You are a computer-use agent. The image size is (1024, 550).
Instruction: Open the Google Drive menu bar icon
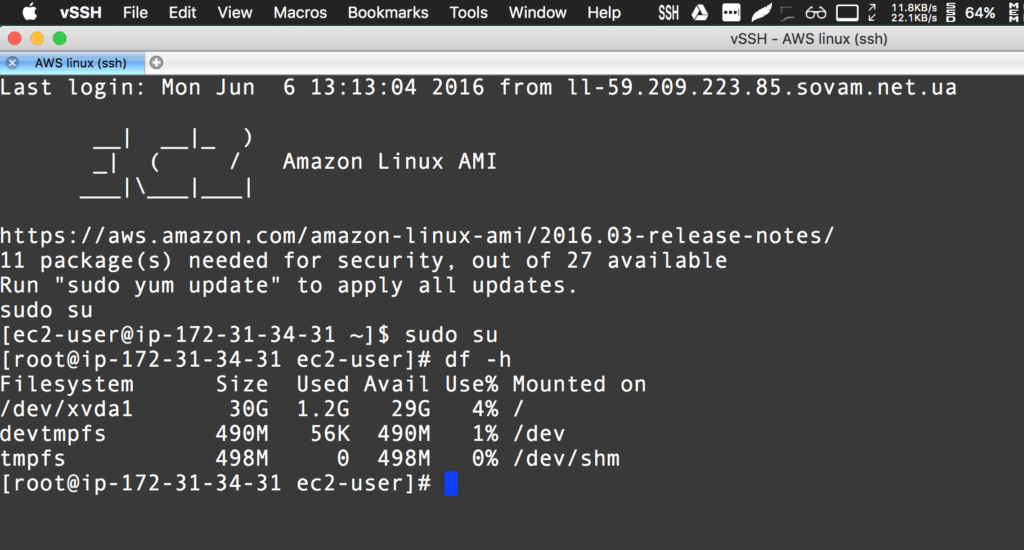[700, 13]
